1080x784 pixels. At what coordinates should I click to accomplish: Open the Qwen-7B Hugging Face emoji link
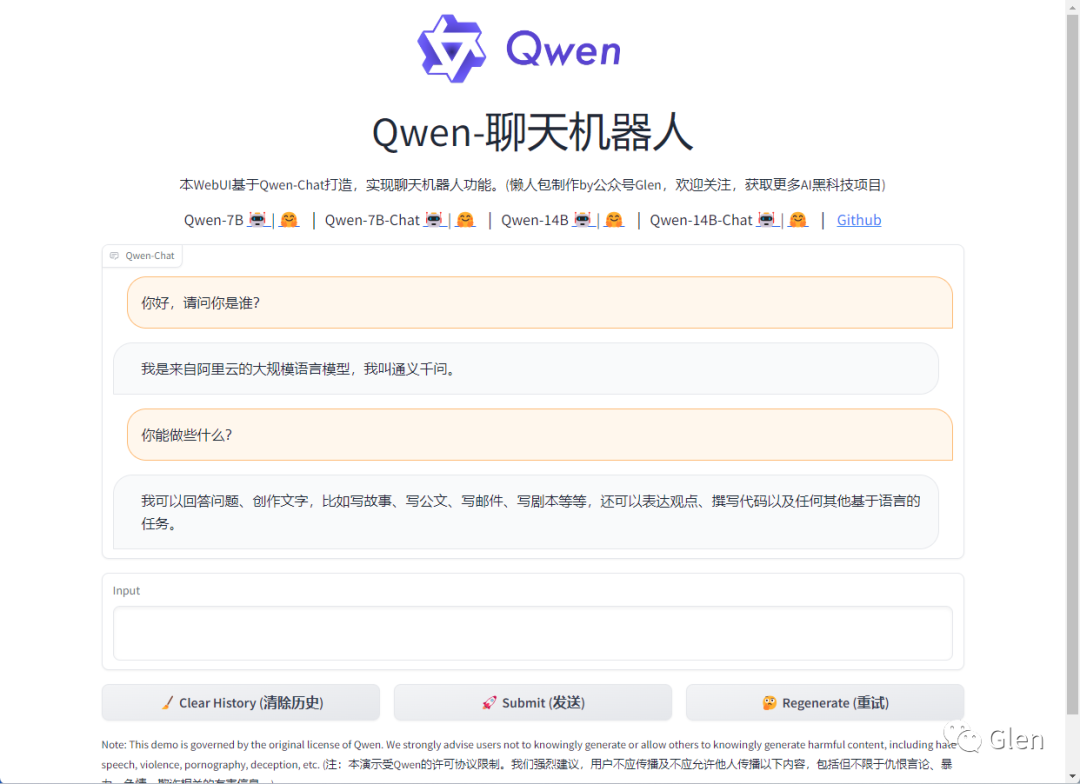tap(289, 220)
